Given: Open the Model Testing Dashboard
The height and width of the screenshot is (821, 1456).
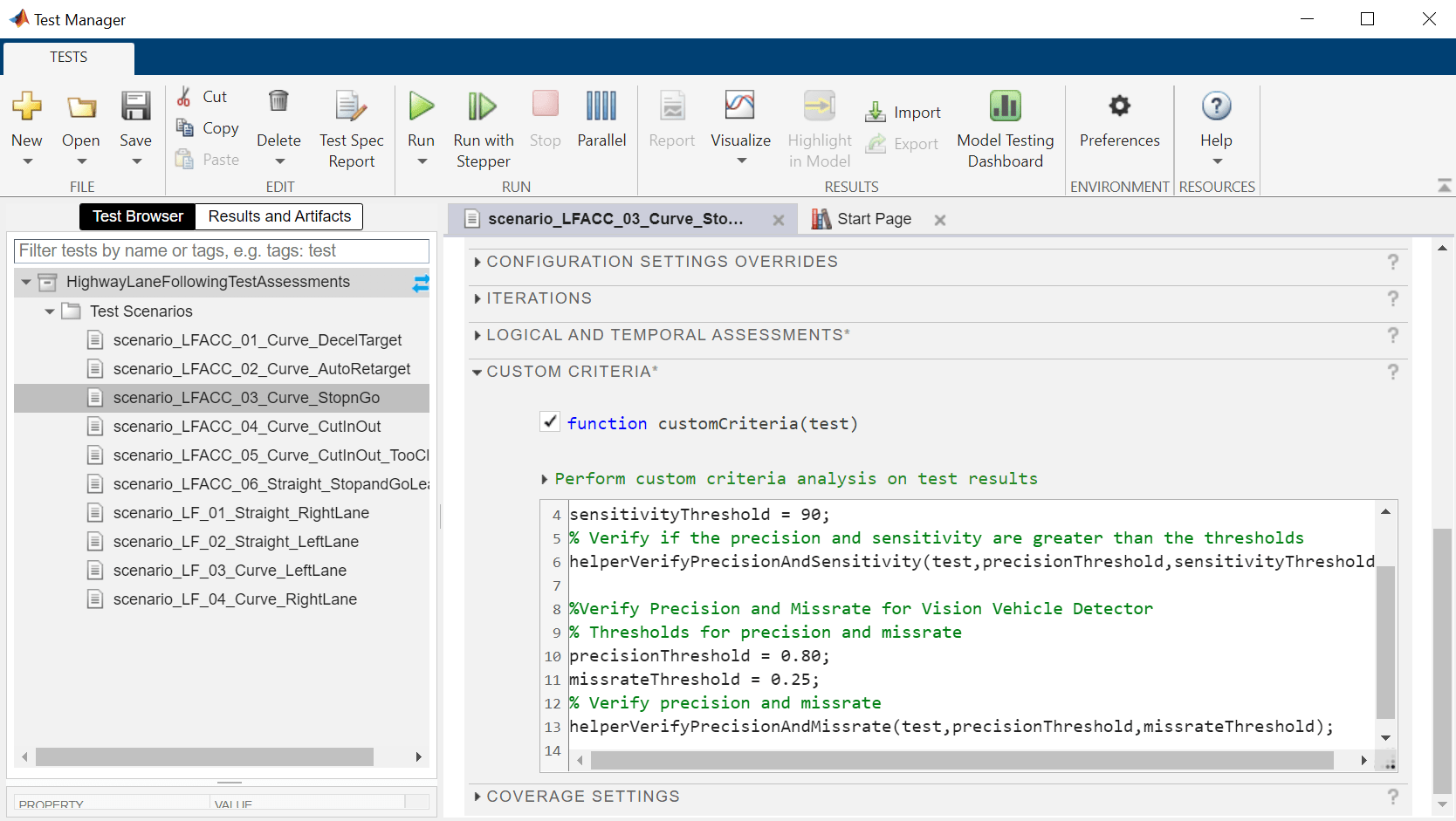Looking at the screenshot, I should click(1005, 107).
